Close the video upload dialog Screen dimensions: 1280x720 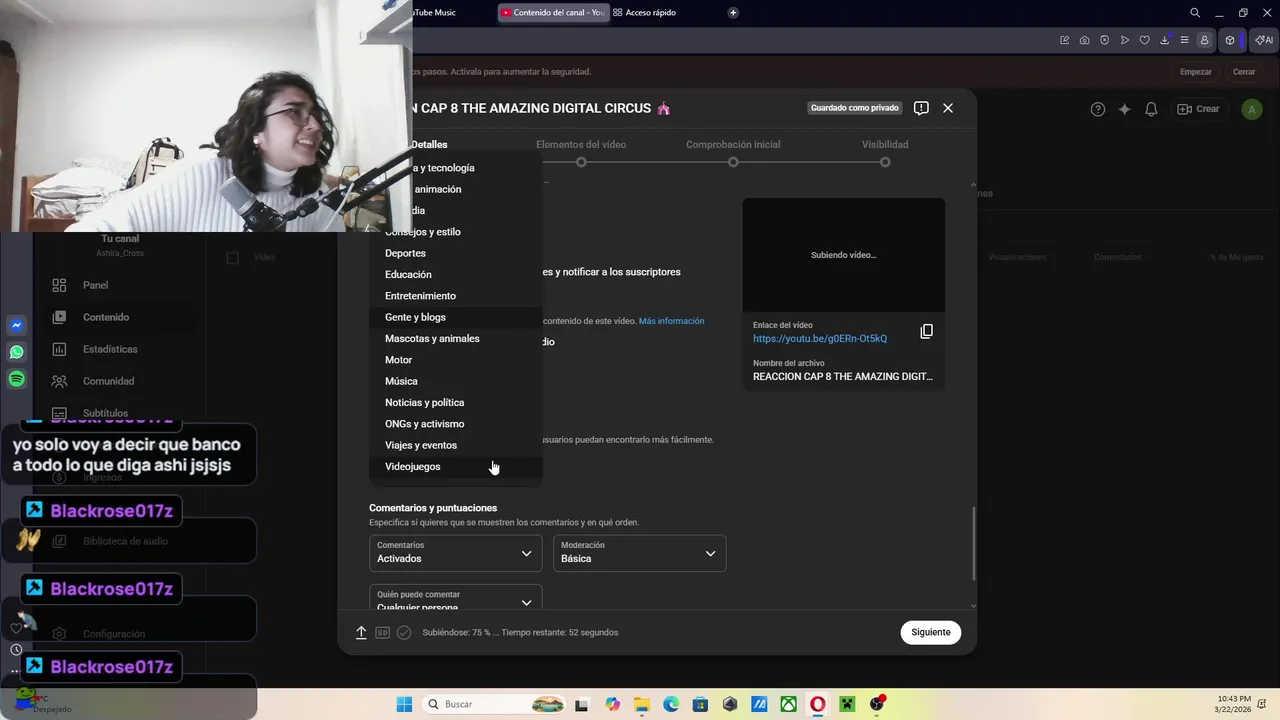(948, 108)
